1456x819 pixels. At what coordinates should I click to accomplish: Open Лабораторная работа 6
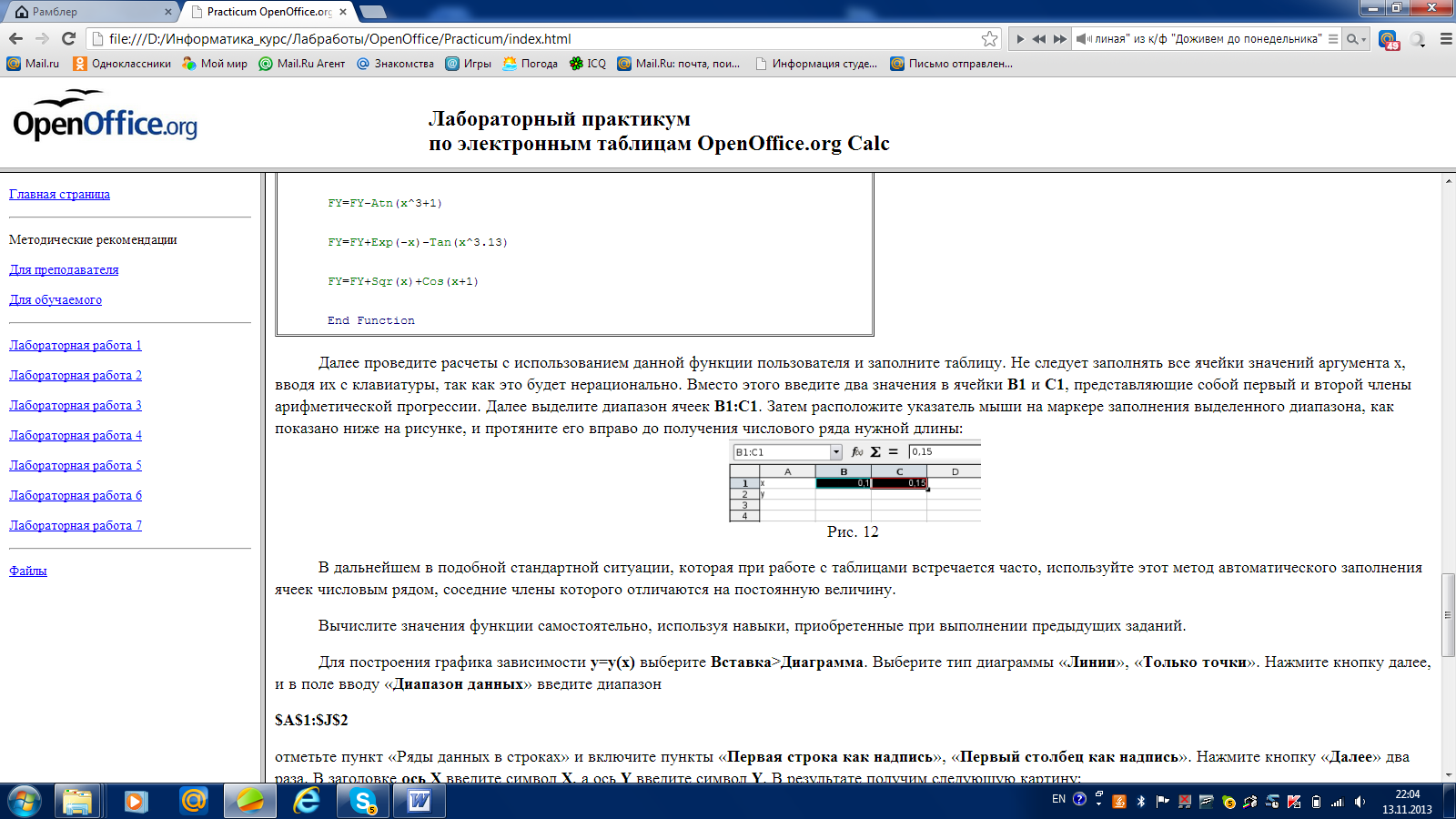[76, 495]
